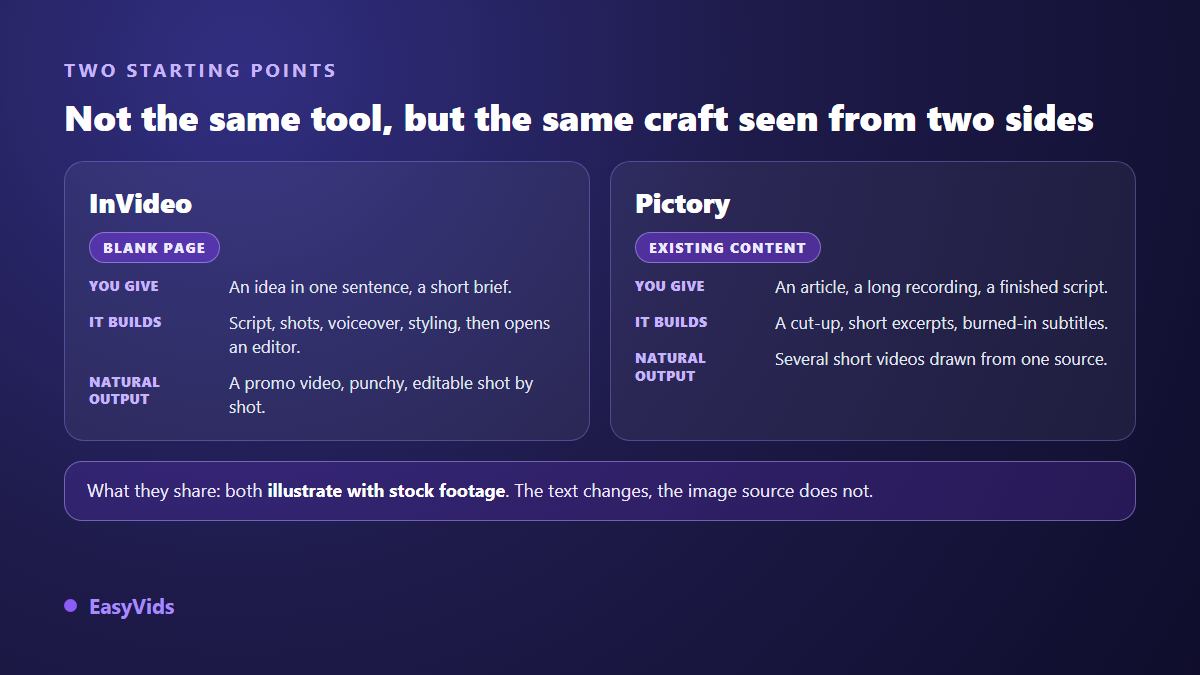This screenshot has width=1200, height=675.
Task: Click 'Several short videos drawn from one source.'
Action: 941,359
